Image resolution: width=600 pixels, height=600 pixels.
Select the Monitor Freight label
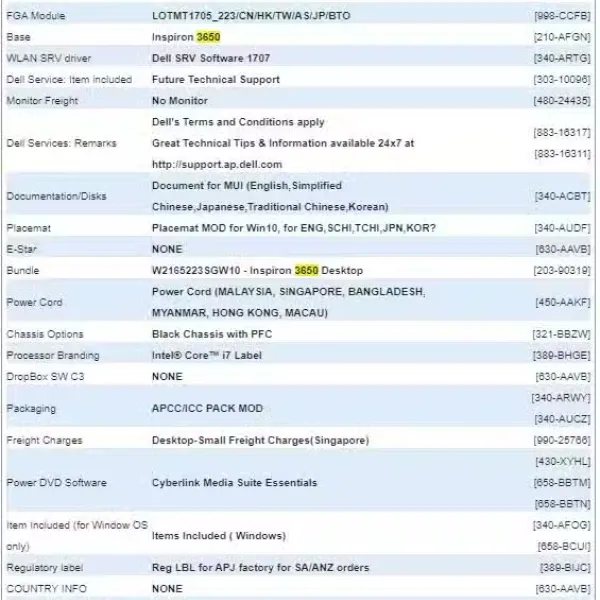pos(42,101)
